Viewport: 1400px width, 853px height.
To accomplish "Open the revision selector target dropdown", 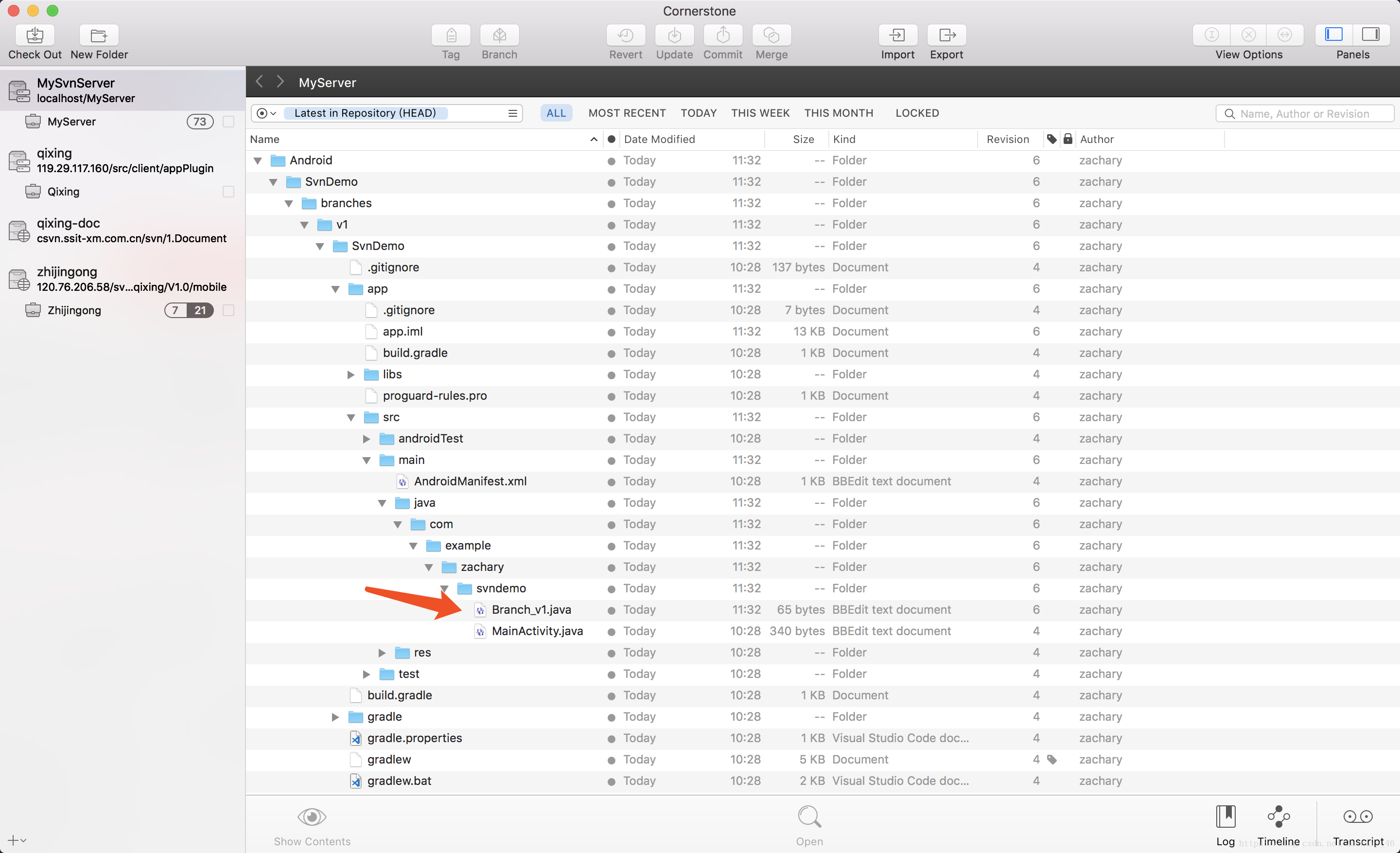I will [266, 113].
